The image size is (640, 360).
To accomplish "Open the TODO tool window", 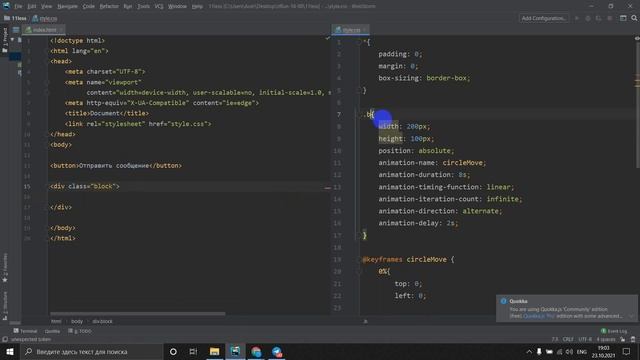I will [x=80, y=331].
